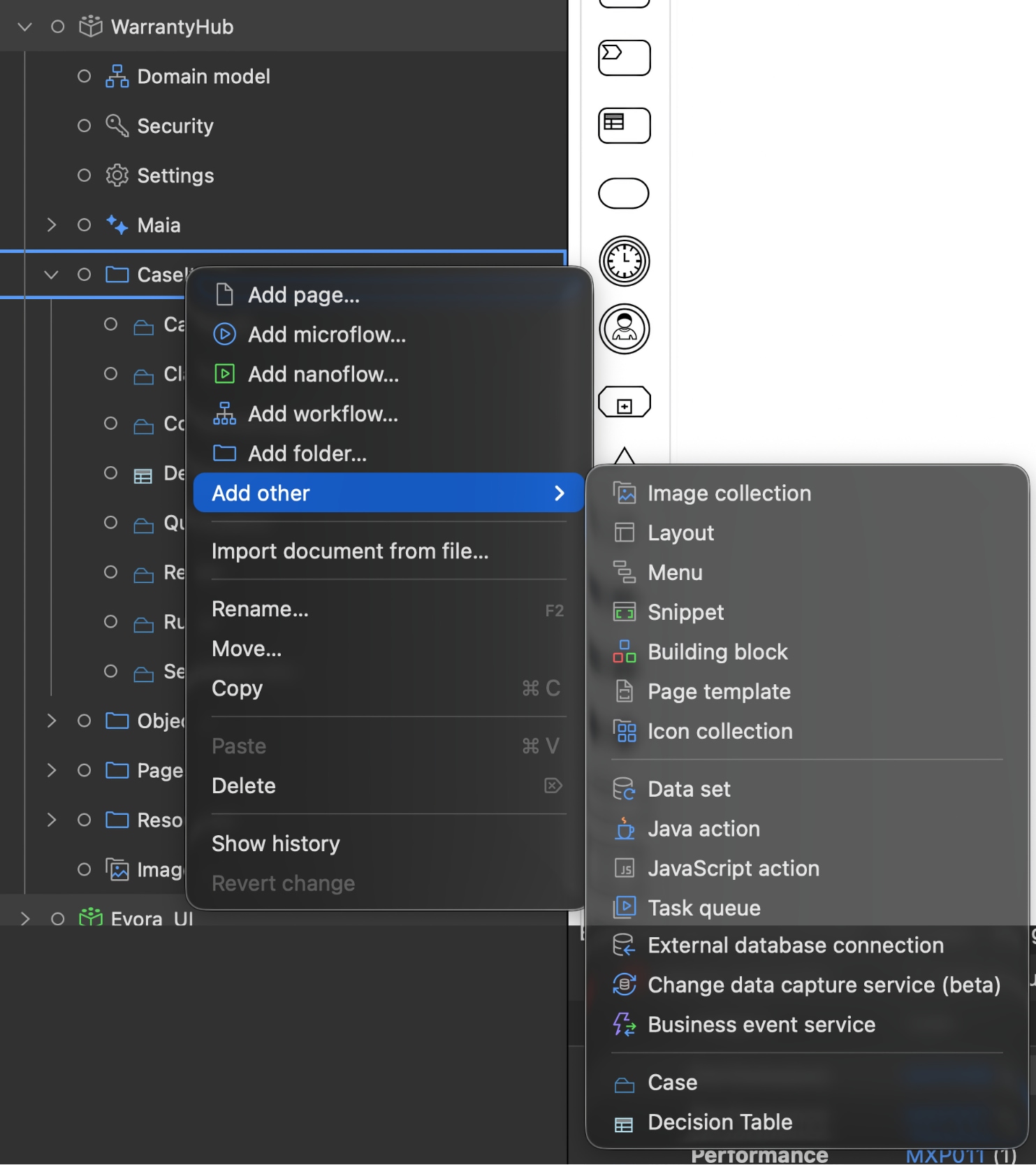Choose Delete in the context menu

click(388, 786)
